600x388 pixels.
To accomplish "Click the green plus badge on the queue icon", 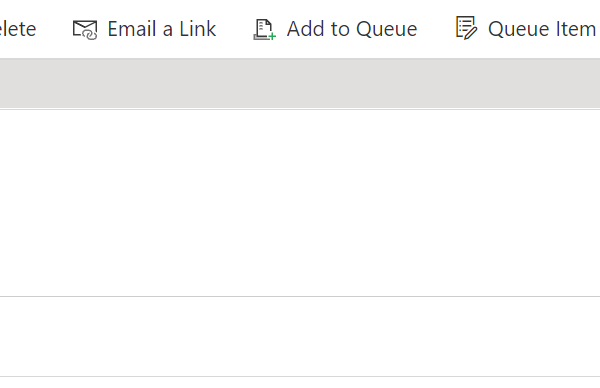I will tap(272, 36).
